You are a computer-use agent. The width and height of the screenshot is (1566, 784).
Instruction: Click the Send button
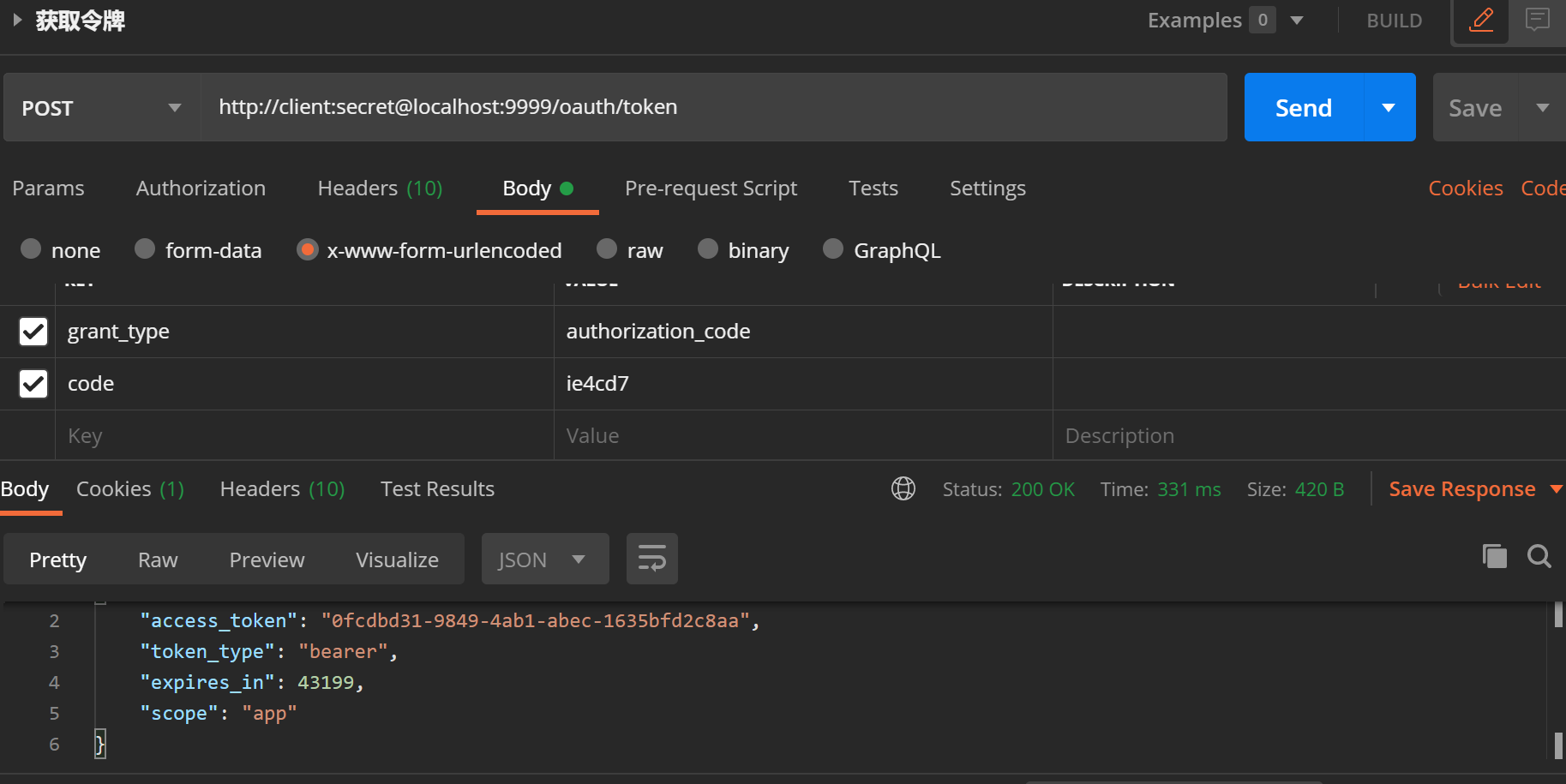pyautogui.click(x=1303, y=108)
